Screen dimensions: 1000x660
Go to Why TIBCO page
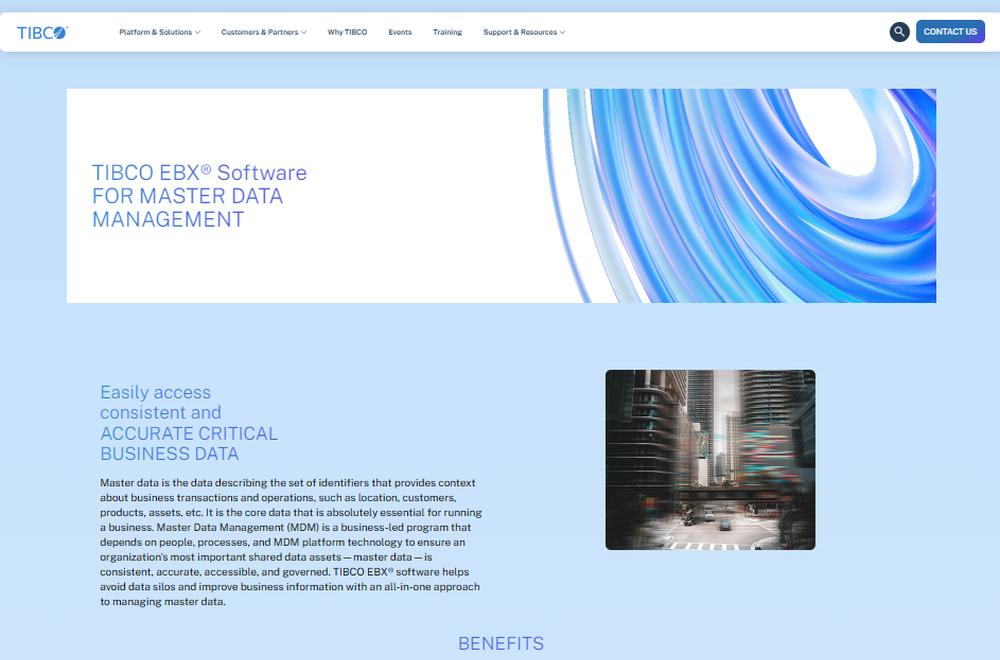point(347,32)
